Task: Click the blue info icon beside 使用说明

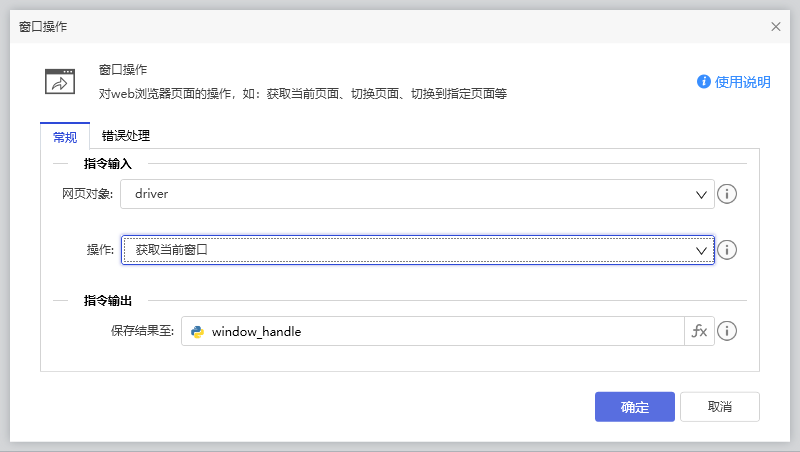Action: (x=704, y=82)
